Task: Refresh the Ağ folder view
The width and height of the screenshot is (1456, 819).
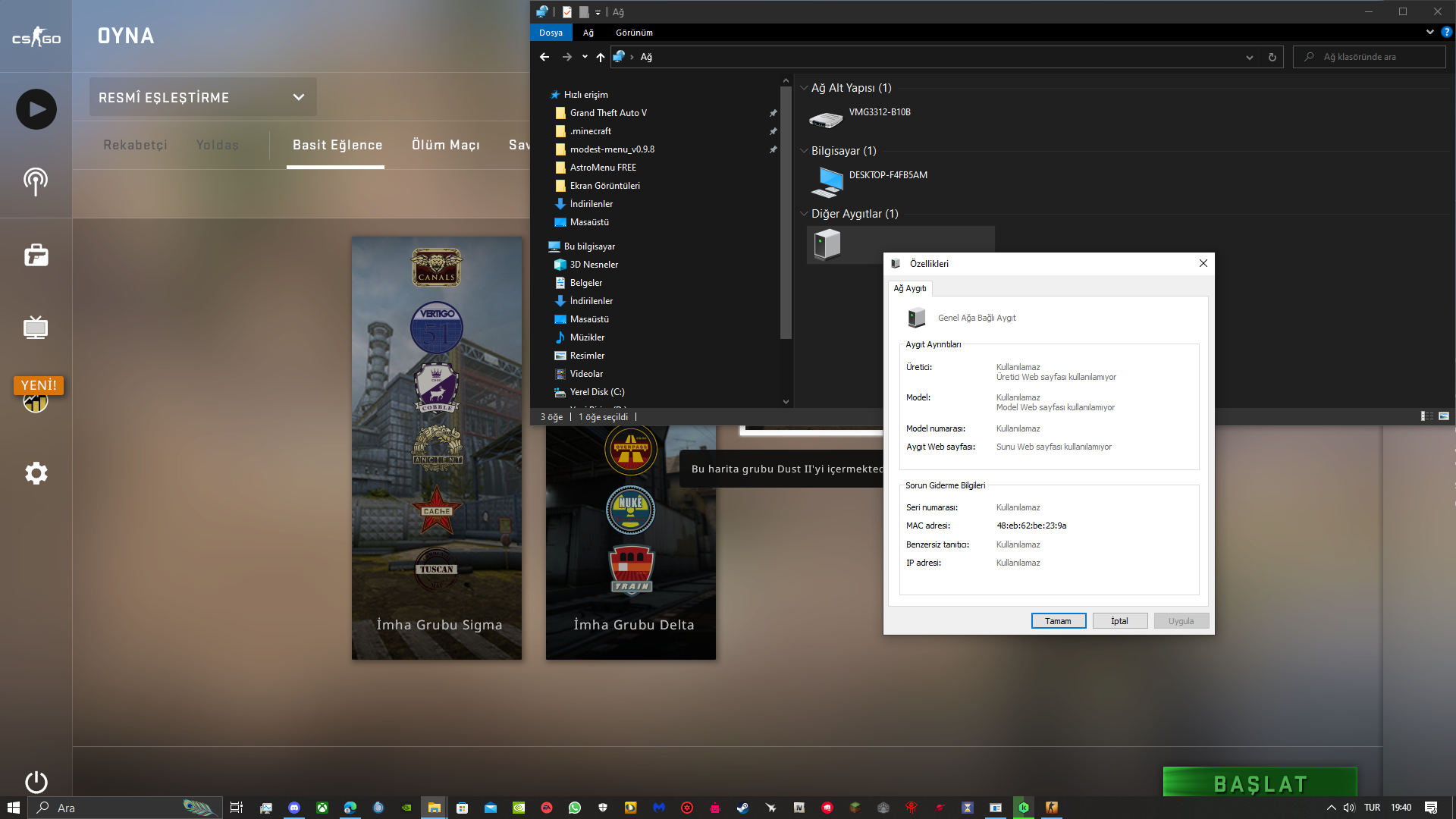Action: click(x=1272, y=57)
